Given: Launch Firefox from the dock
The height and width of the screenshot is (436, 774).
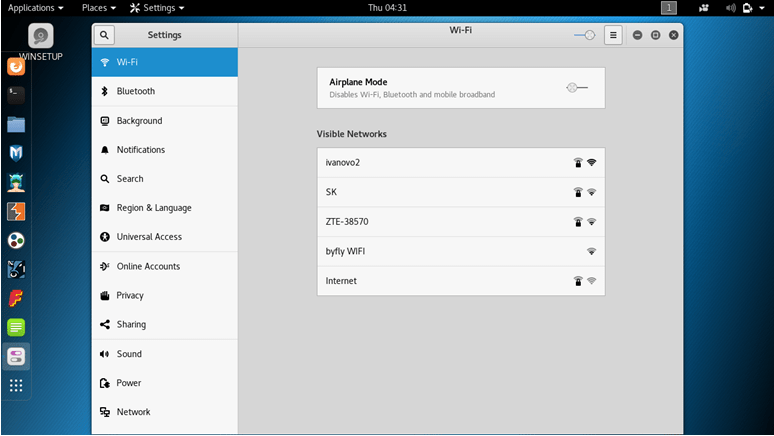Looking at the screenshot, I should [16, 66].
